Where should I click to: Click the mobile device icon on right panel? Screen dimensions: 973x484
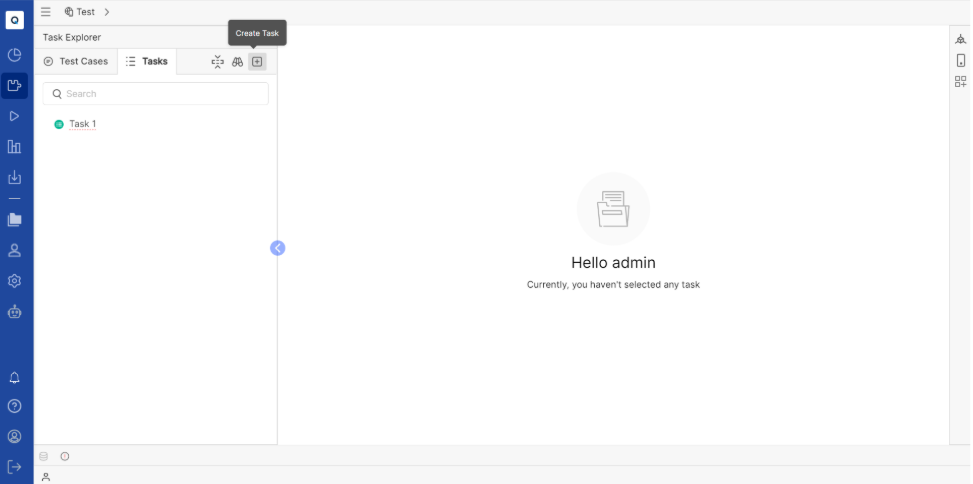[x=961, y=60]
